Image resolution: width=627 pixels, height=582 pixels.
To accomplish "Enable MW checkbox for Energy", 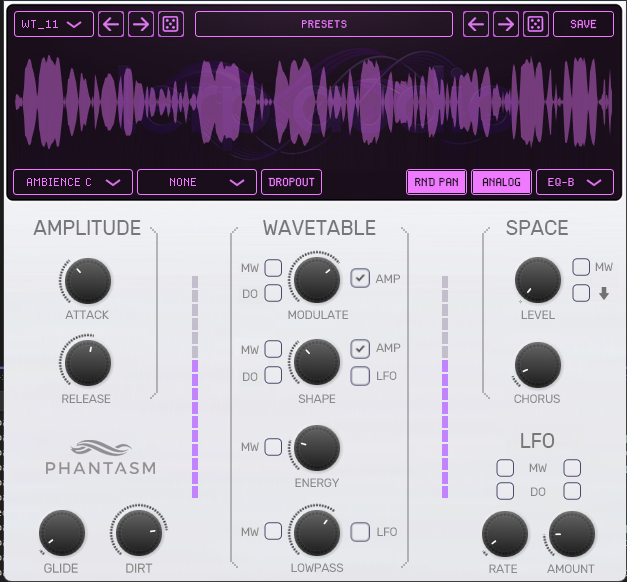I will click(273, 448).
